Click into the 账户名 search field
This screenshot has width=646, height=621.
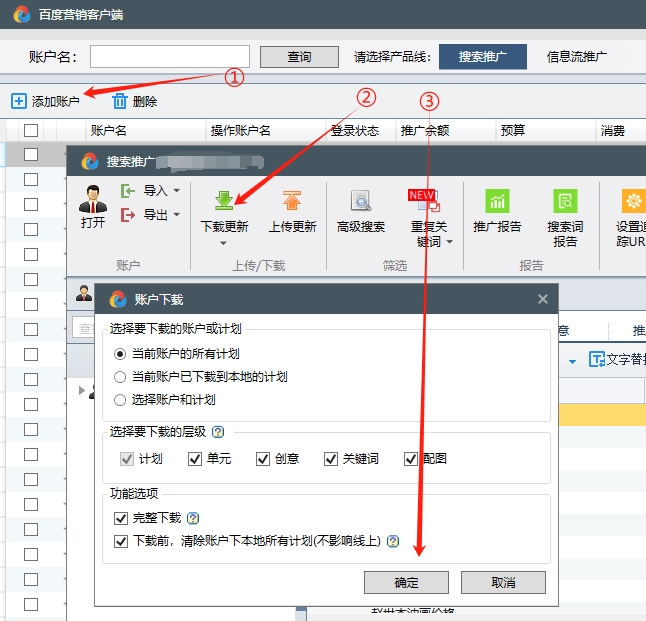(x=169, y=56)
